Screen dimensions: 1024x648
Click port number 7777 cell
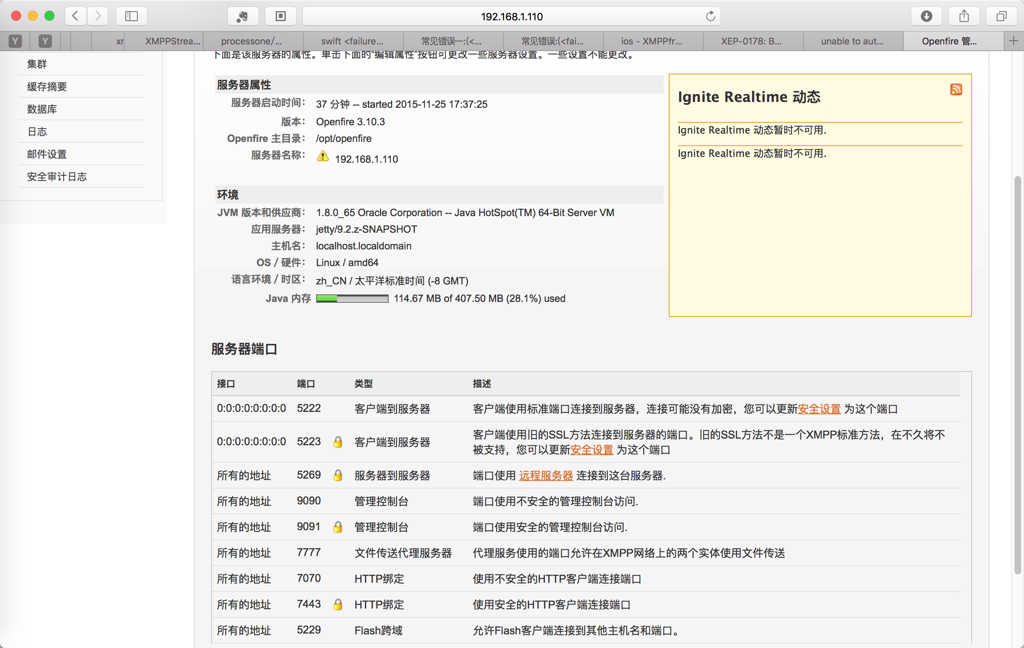coord(309,553)
